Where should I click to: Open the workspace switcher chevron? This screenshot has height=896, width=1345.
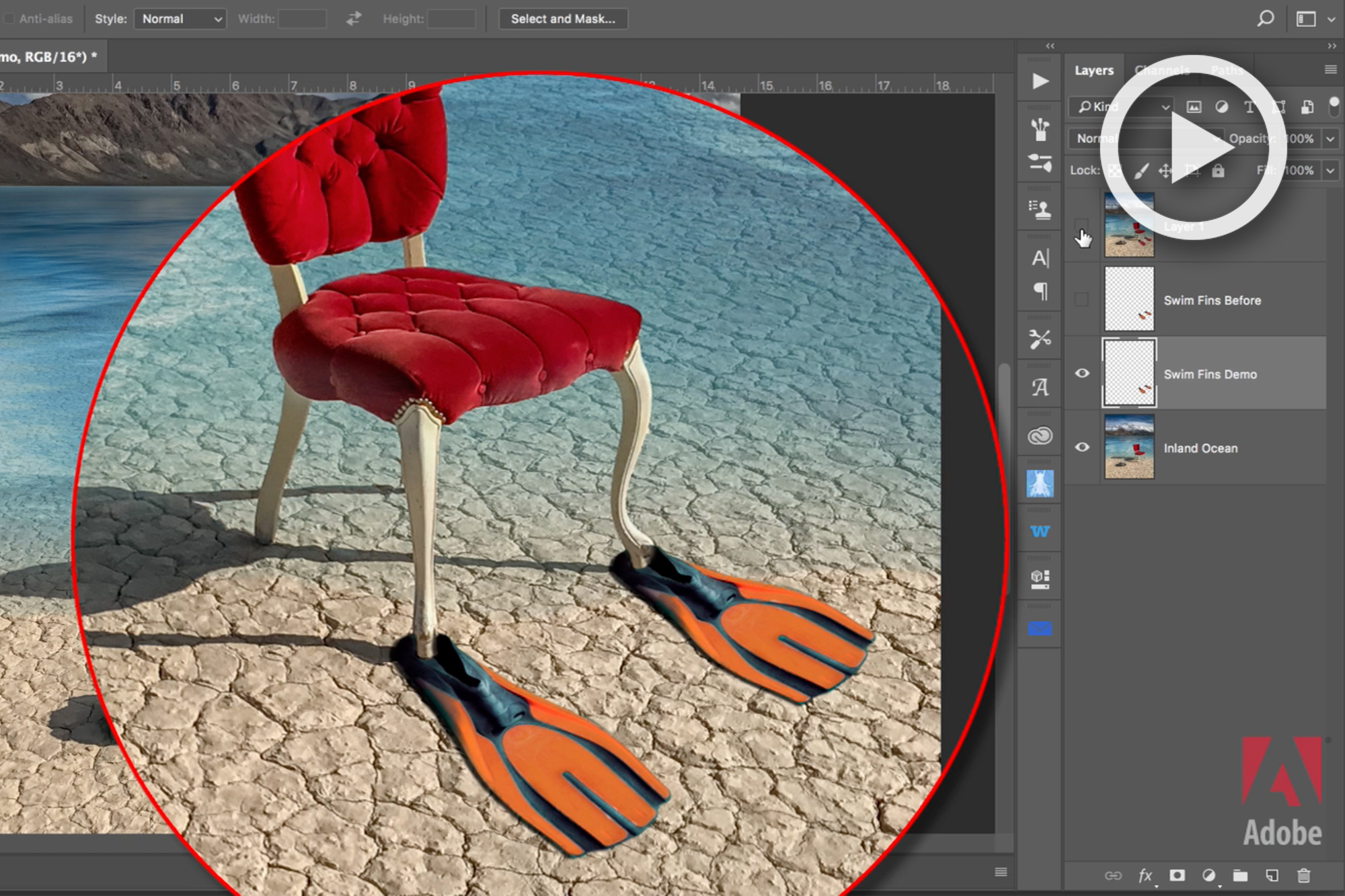tap(1331, 19)
